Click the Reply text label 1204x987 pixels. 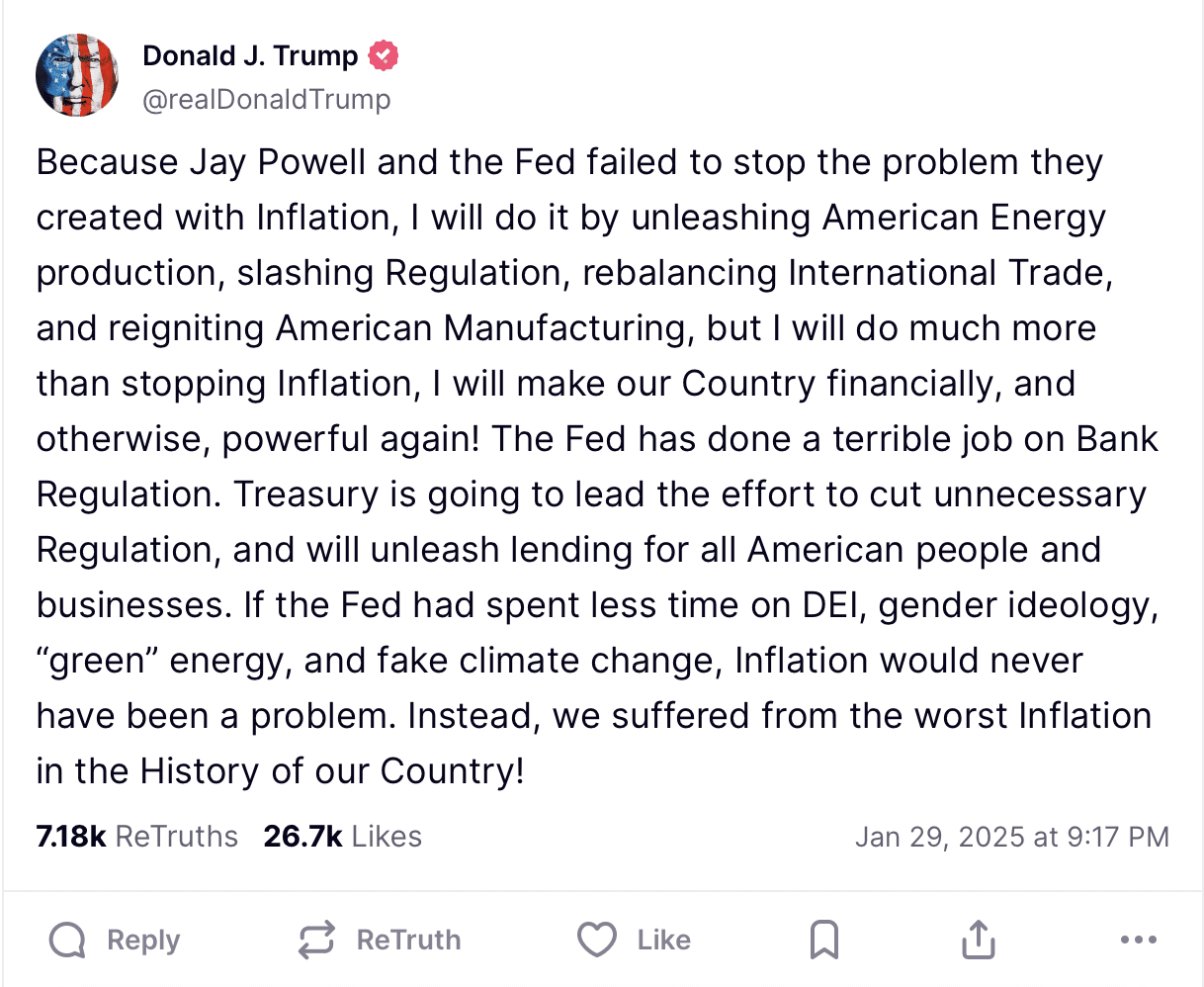tap(143, 941)
